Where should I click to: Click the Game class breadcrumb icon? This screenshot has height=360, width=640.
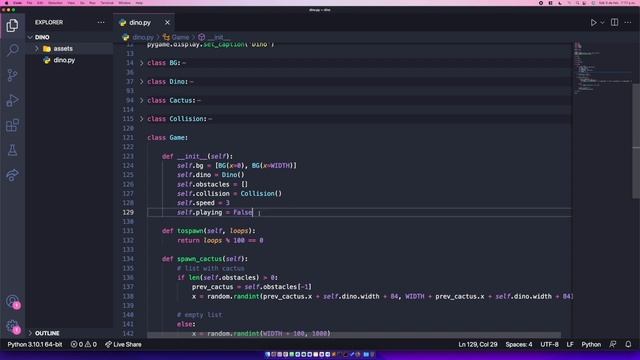click(x=166, y=38)
